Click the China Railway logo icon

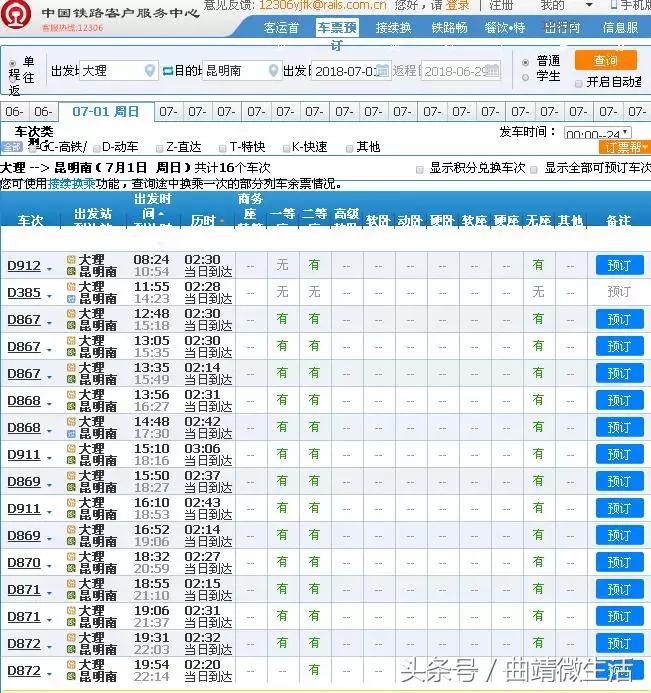point(15,13)
